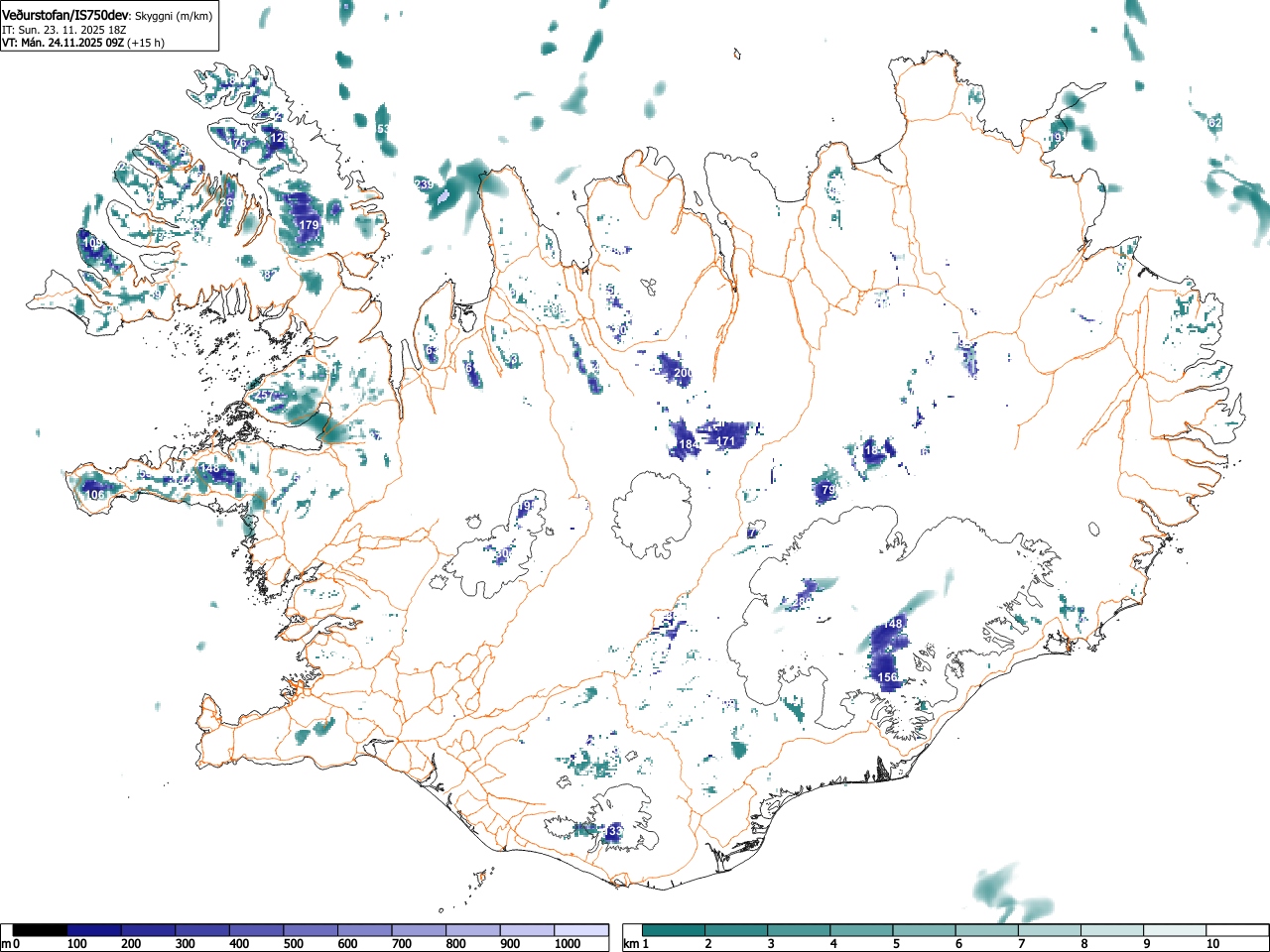Click the '10' tick on the km scale
Viewport: 1270px width, 952px height.
1212,944
